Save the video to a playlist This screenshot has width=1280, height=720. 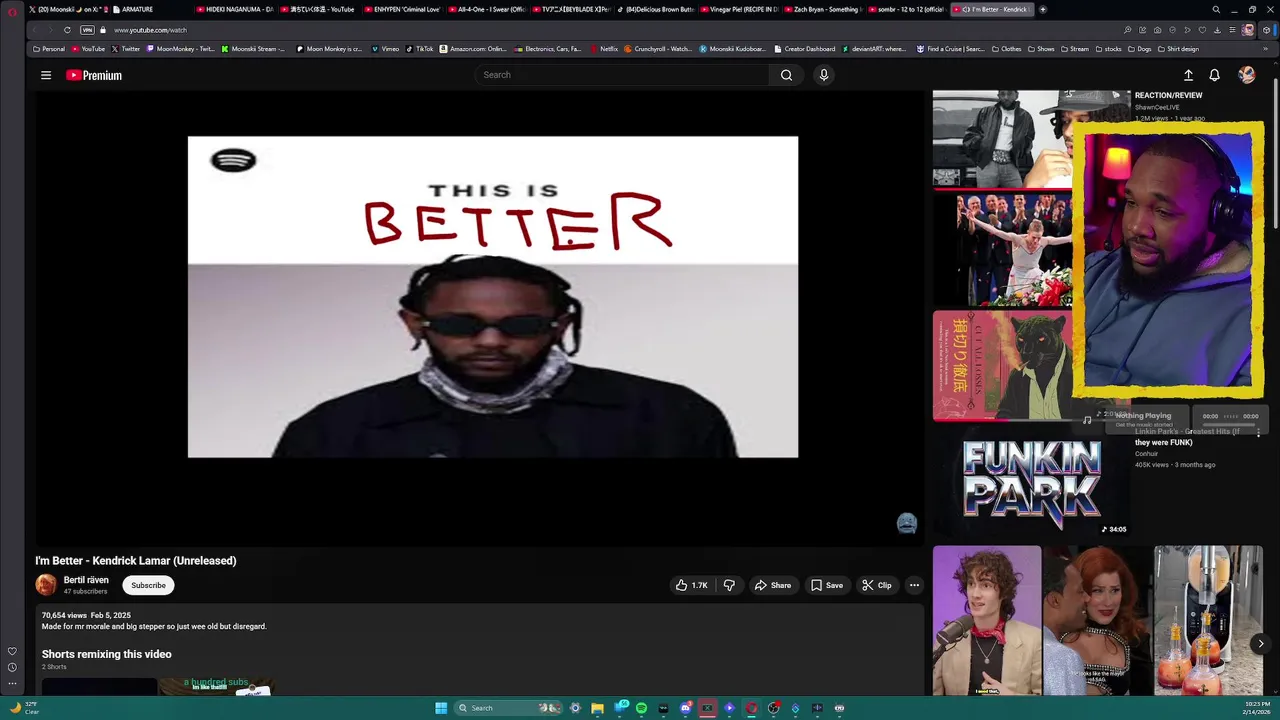[x=827, y=585]
